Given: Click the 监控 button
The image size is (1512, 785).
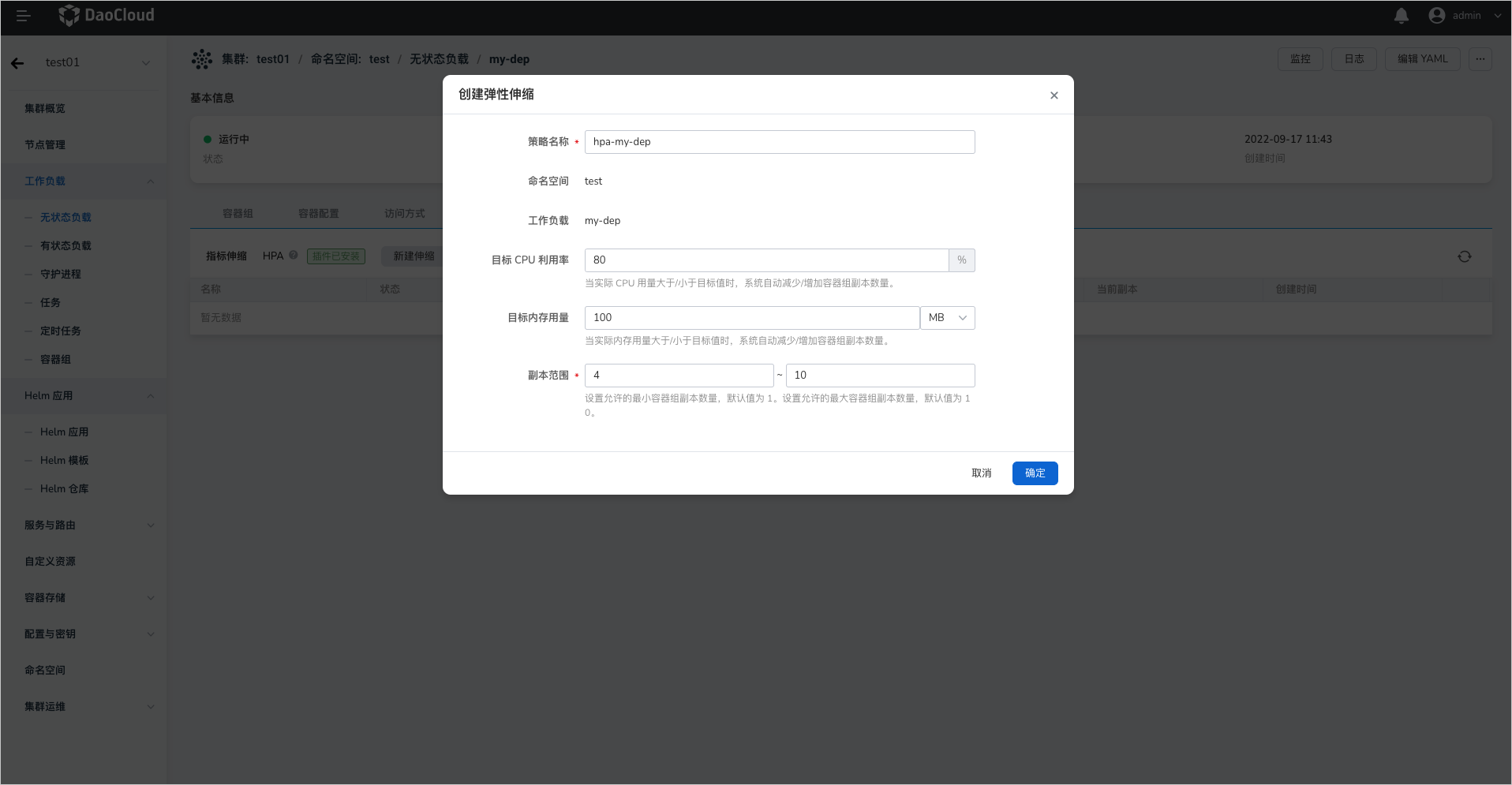Looking at the screenshot, I should [1301, 59].
